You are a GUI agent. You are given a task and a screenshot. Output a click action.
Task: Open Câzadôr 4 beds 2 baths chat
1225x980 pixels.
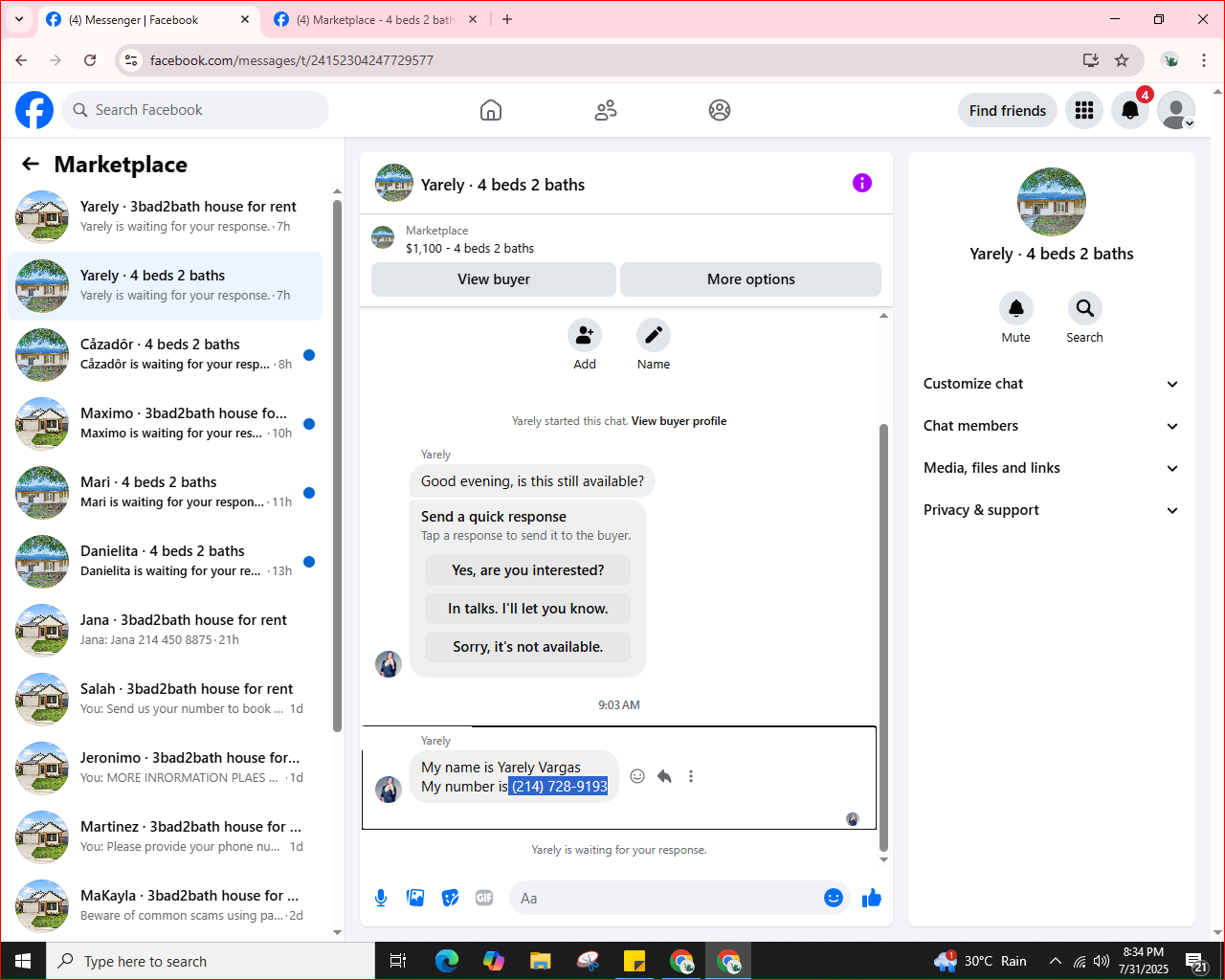(166, 354)
